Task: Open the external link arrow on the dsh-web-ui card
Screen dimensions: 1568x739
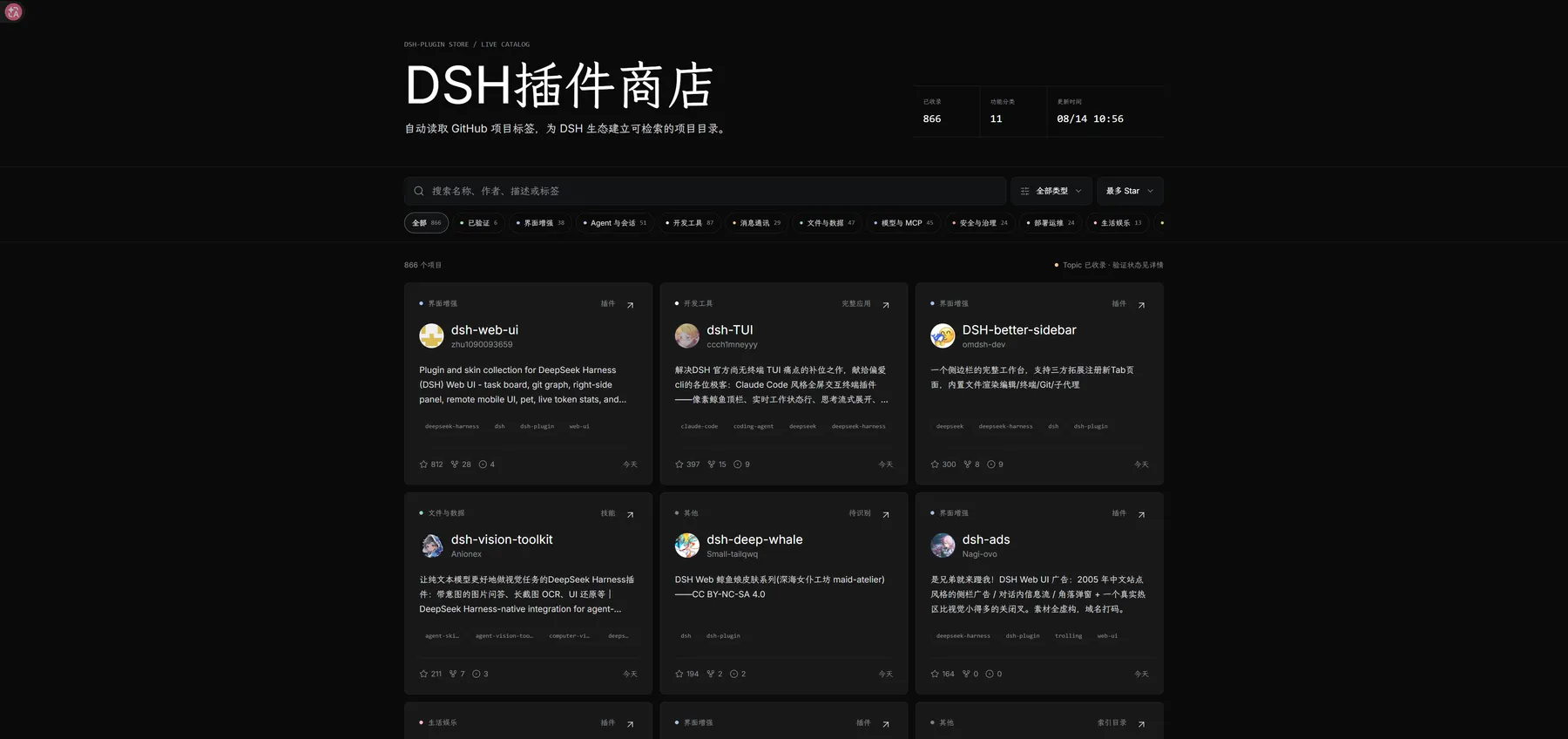Action: click(x=630, y=305)
